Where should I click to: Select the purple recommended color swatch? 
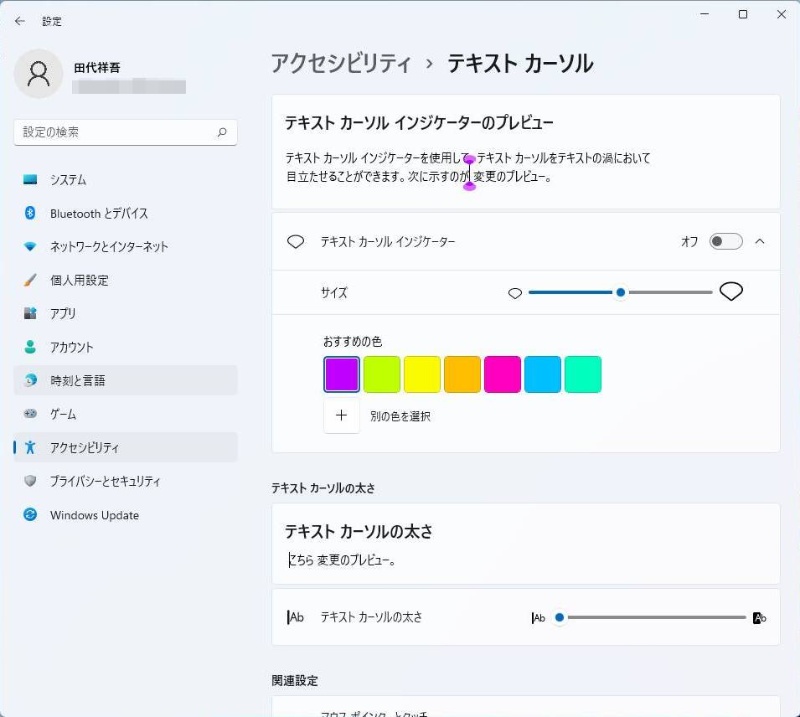point(341,374)
